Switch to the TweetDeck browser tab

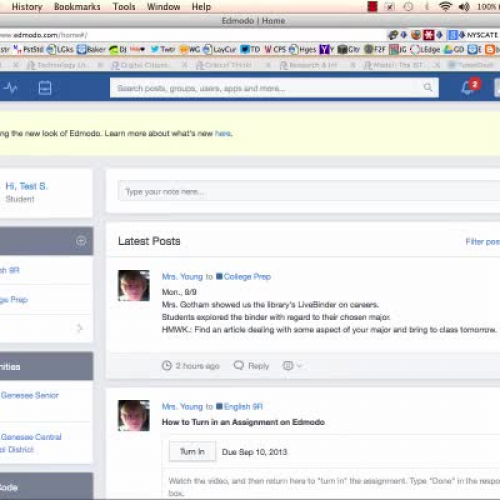(471, 65)
